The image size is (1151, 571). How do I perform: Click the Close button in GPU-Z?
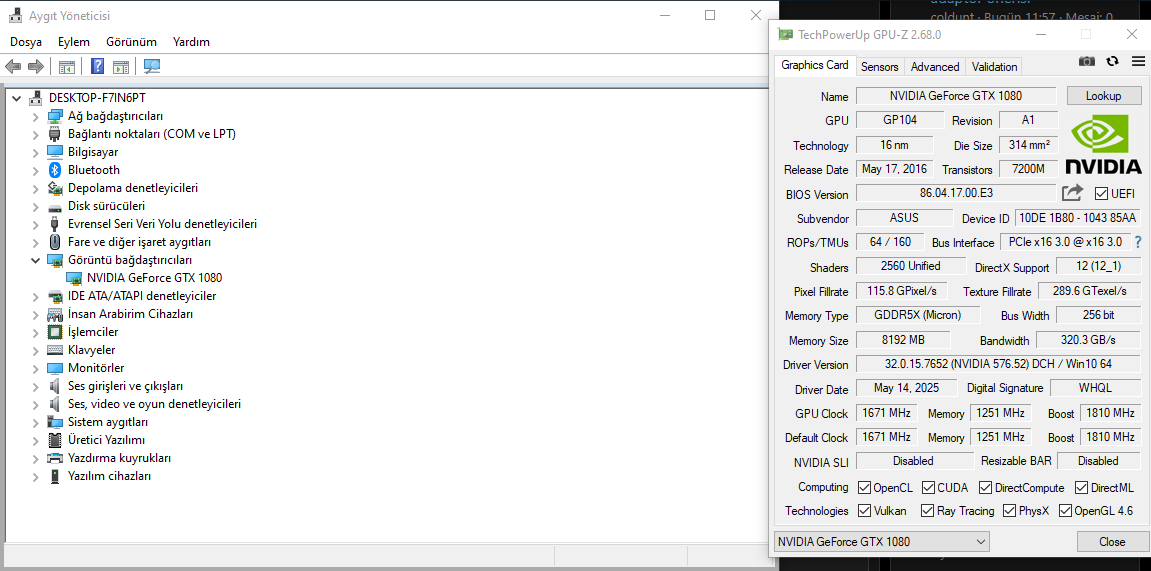(x=1111, y=542)
